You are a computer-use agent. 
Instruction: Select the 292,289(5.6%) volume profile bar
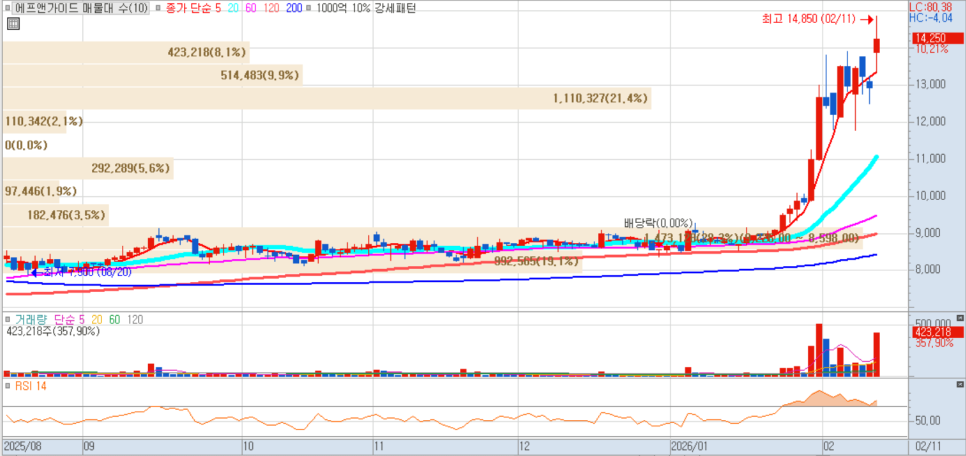[x=88, y=168]
